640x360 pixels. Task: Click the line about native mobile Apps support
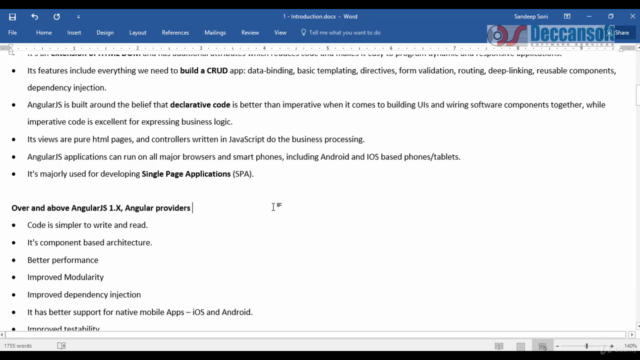coord(140,312)
